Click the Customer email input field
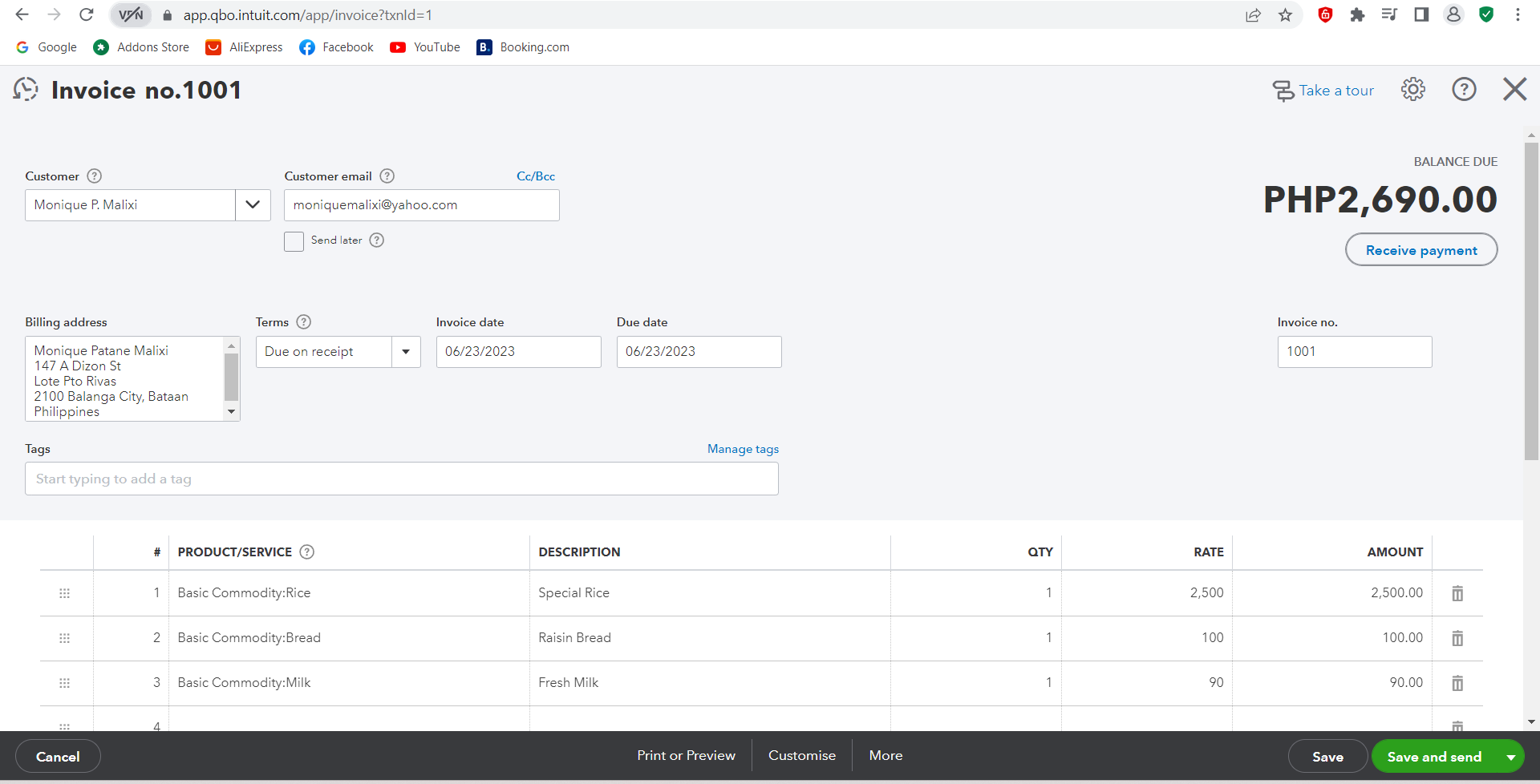 [x=422, y=205]
